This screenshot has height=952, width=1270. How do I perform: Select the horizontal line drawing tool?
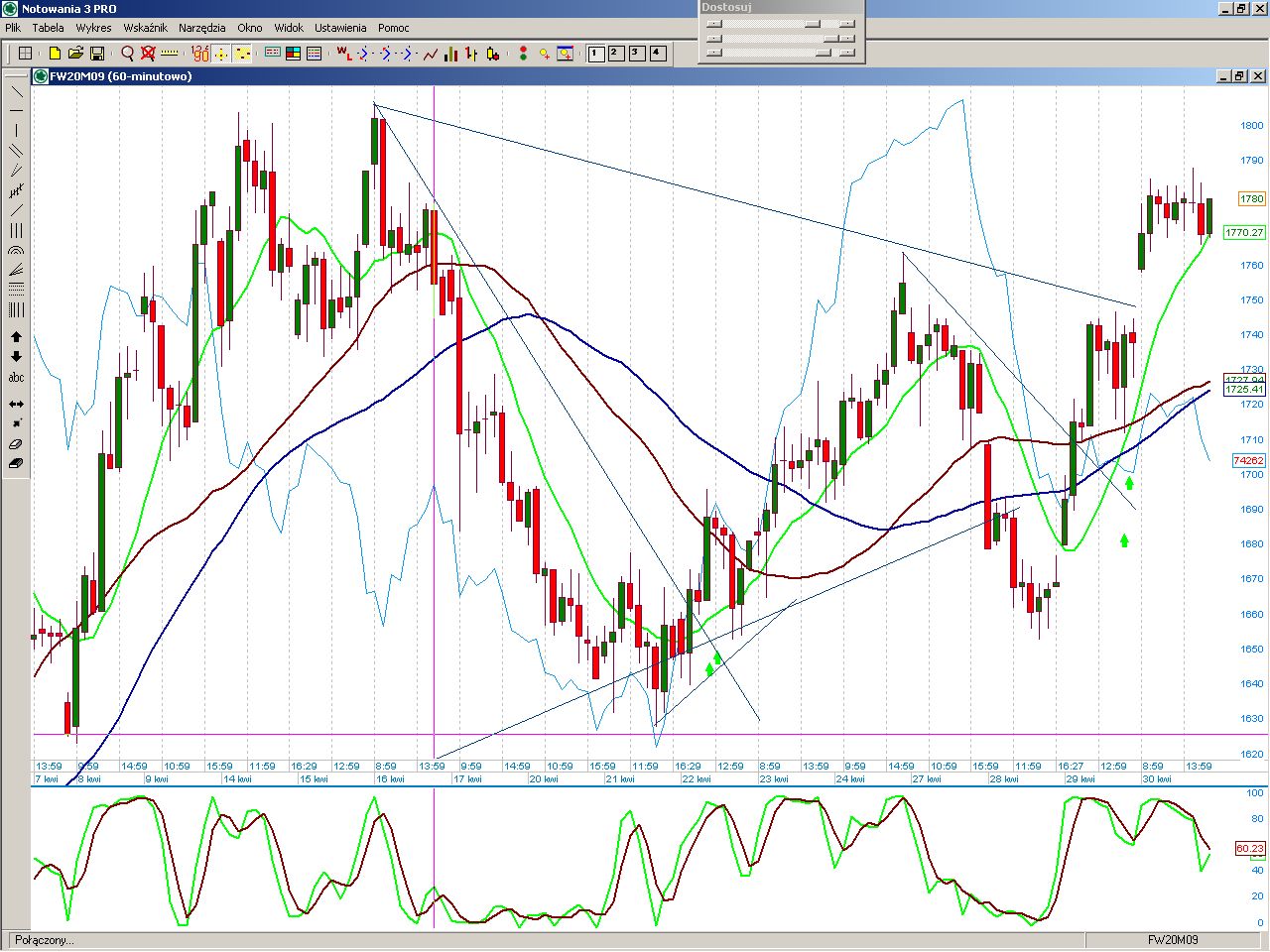pyautogui.click(x=17, y=110)
